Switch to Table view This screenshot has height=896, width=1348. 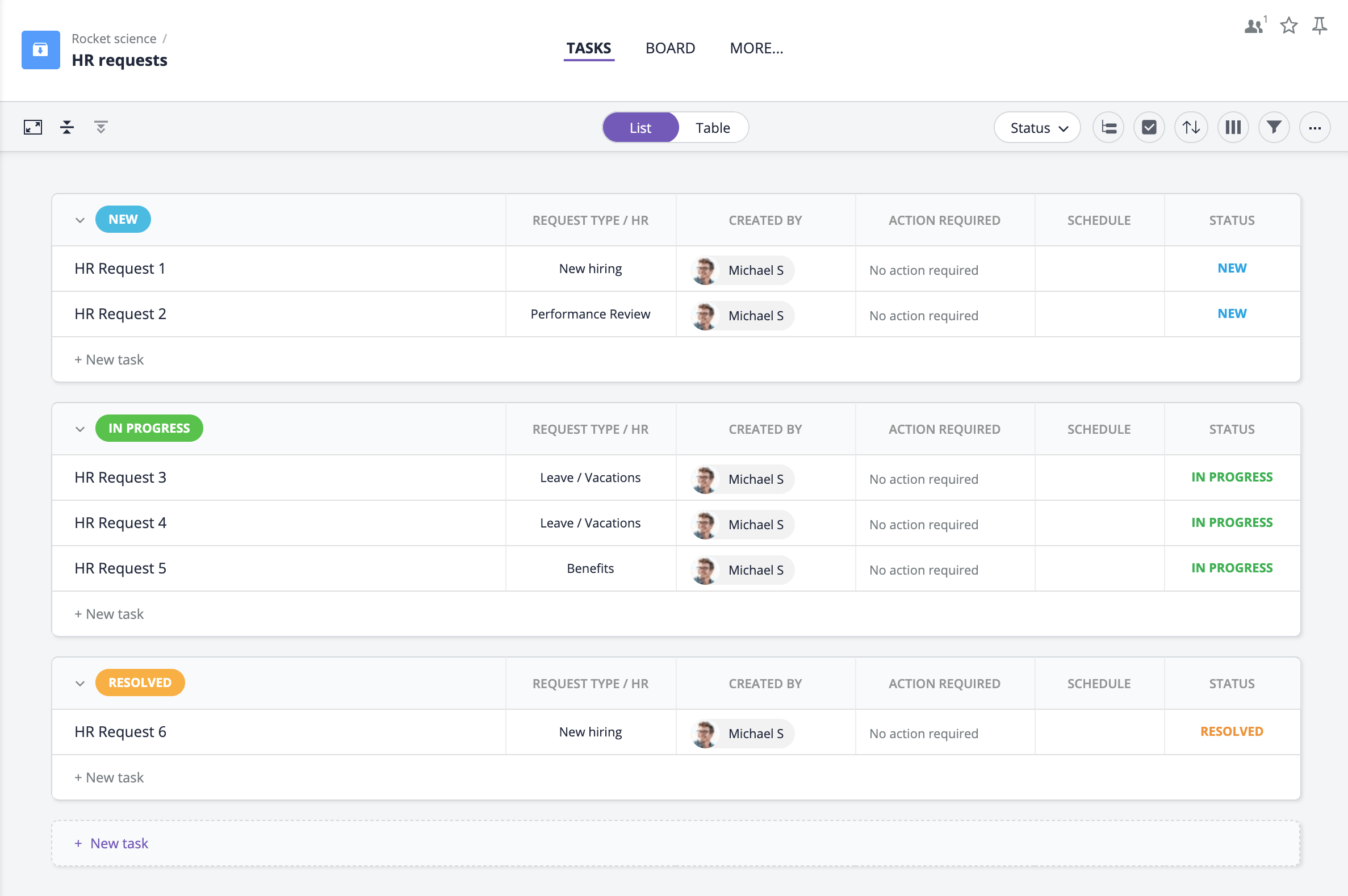712,127
